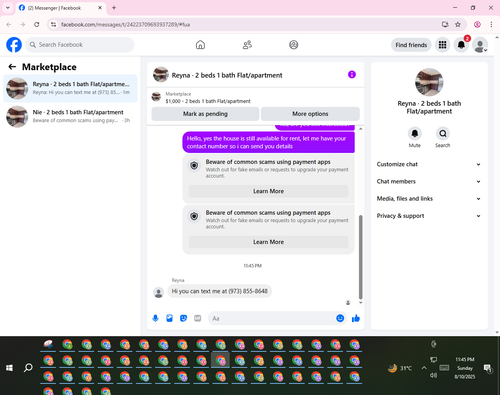Click Reyna's avatar beside her message
Image resolution: width=500 pixels, height=395 pixels.
(158, 293)
